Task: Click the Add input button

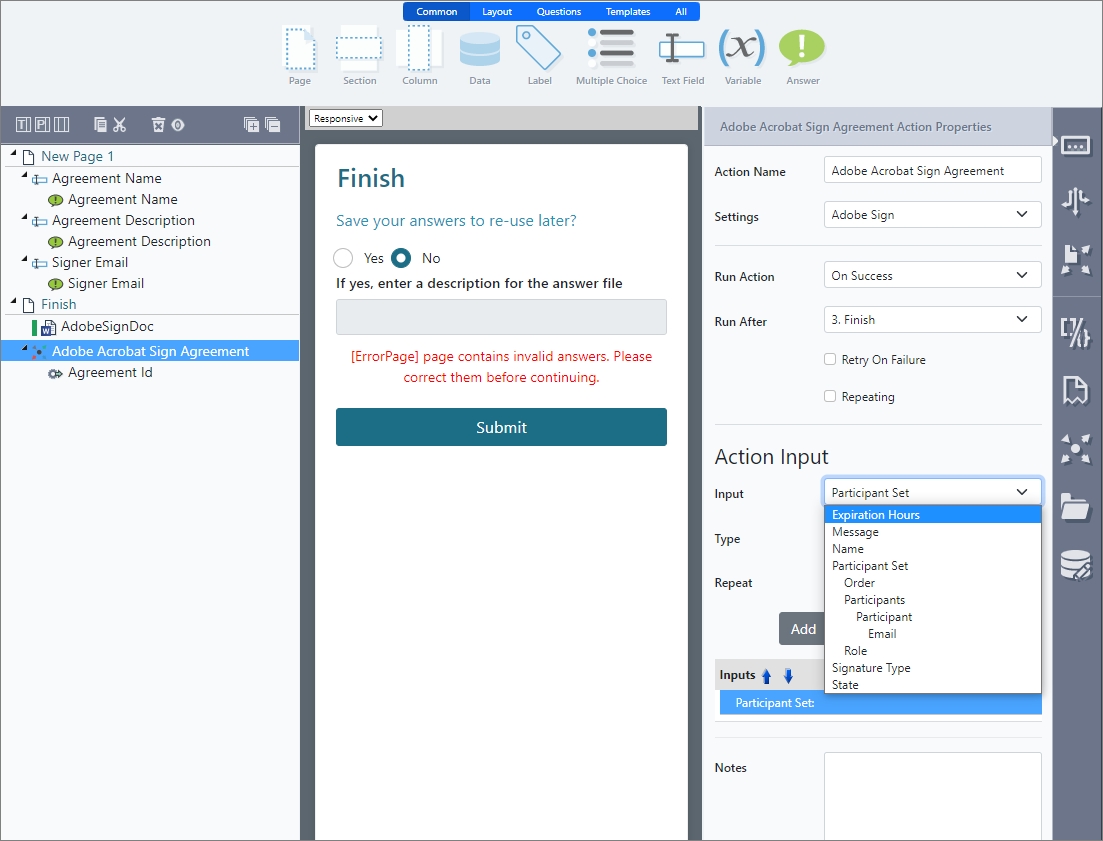Action: point(802,629)
